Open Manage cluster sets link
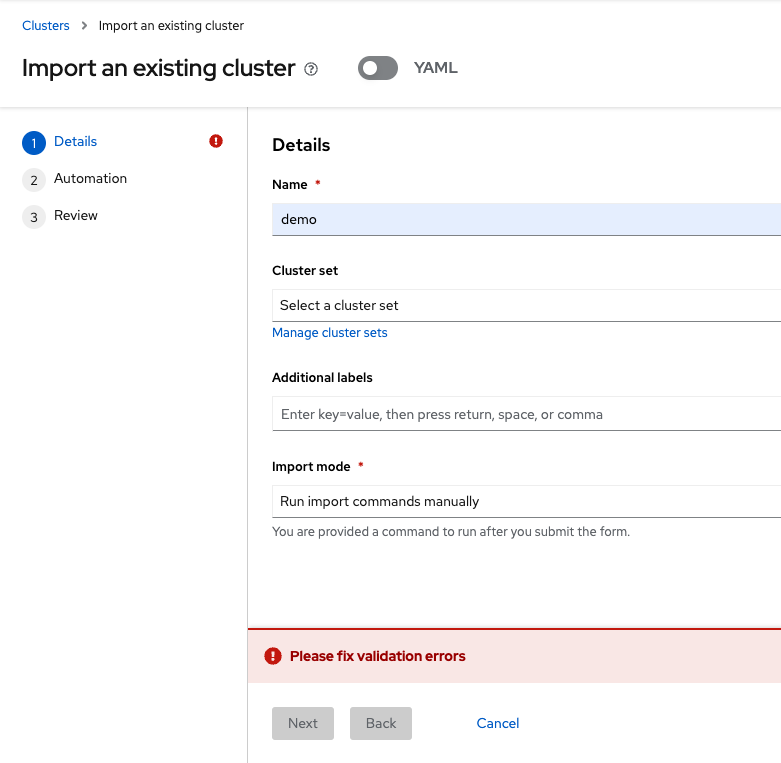 330,332
